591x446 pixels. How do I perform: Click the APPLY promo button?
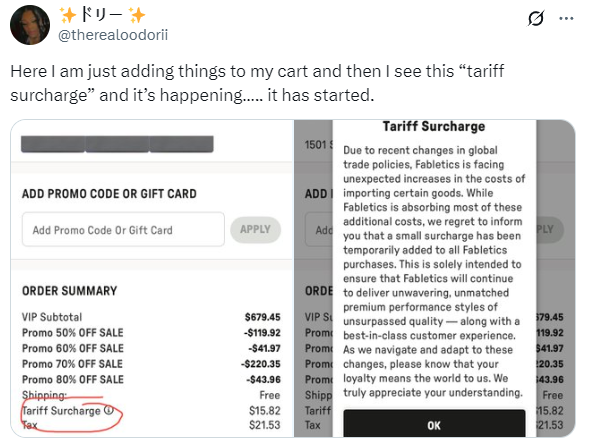[x=255, y=229]
